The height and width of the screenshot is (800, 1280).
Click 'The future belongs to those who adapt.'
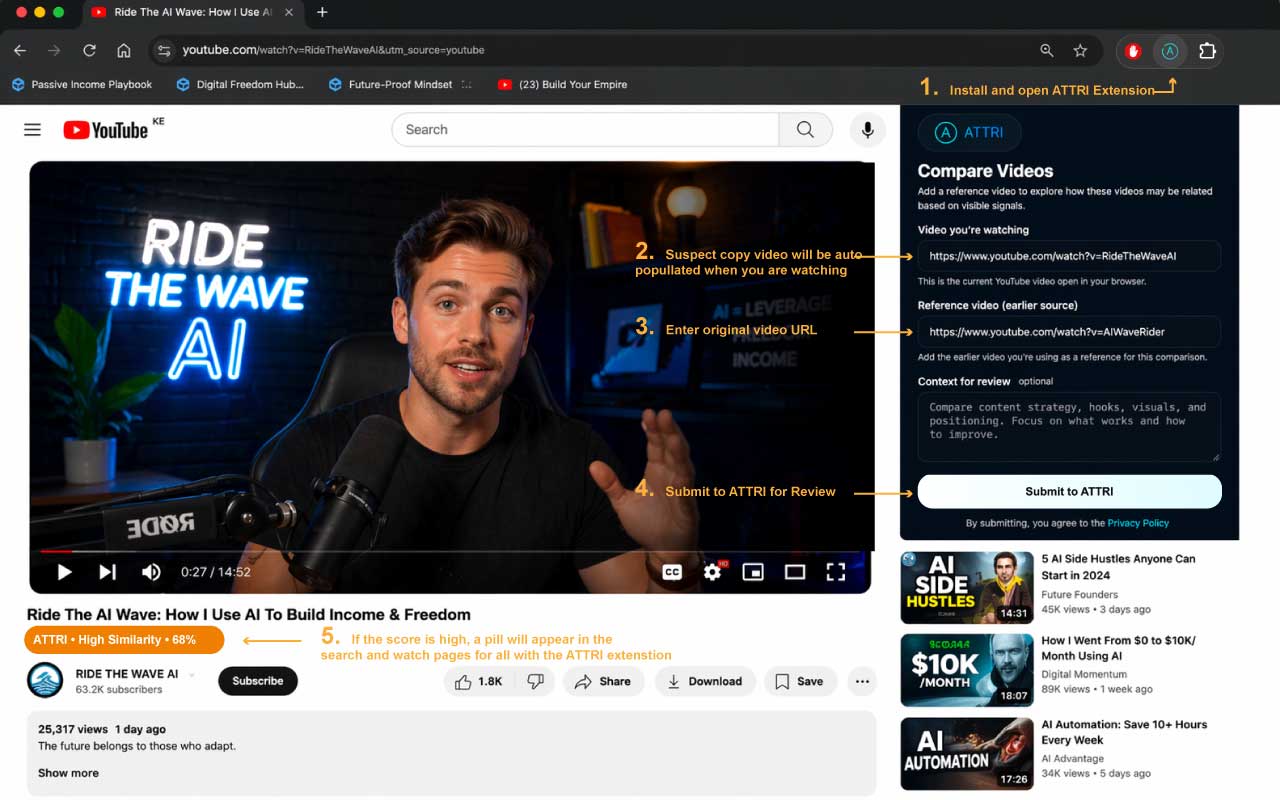(137, 746)
